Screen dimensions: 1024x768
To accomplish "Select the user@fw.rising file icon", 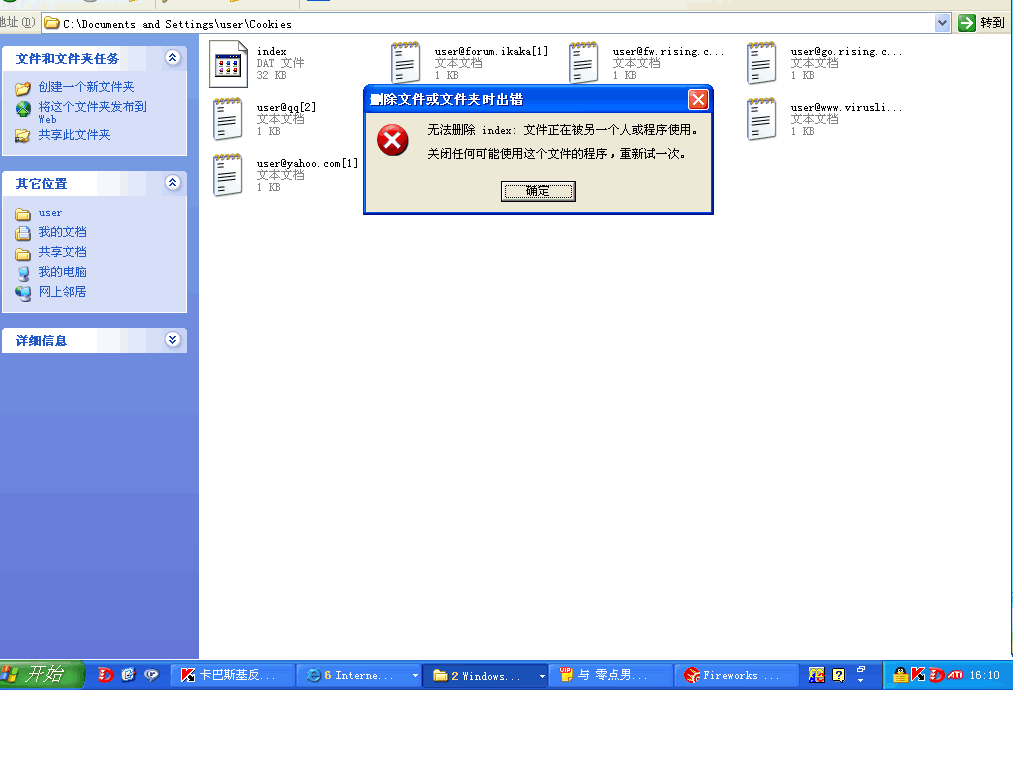I will [583, 63].
